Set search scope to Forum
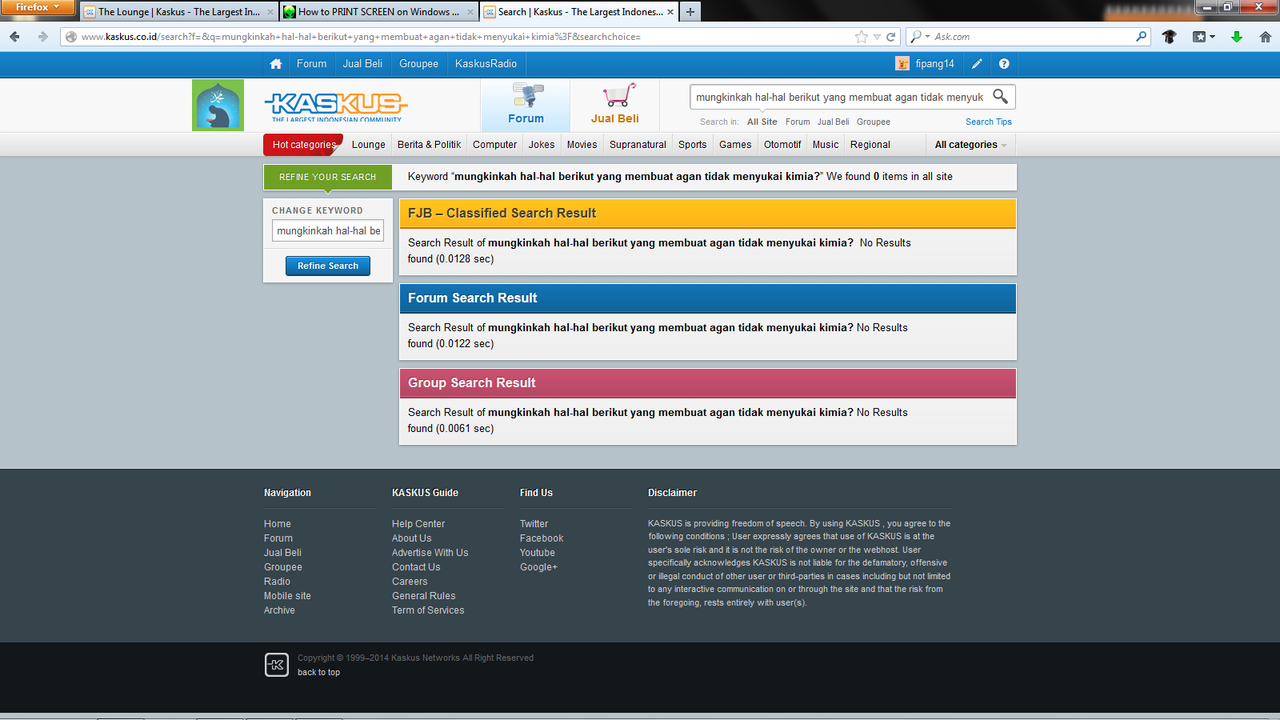1280x720 pixels. 798,122
